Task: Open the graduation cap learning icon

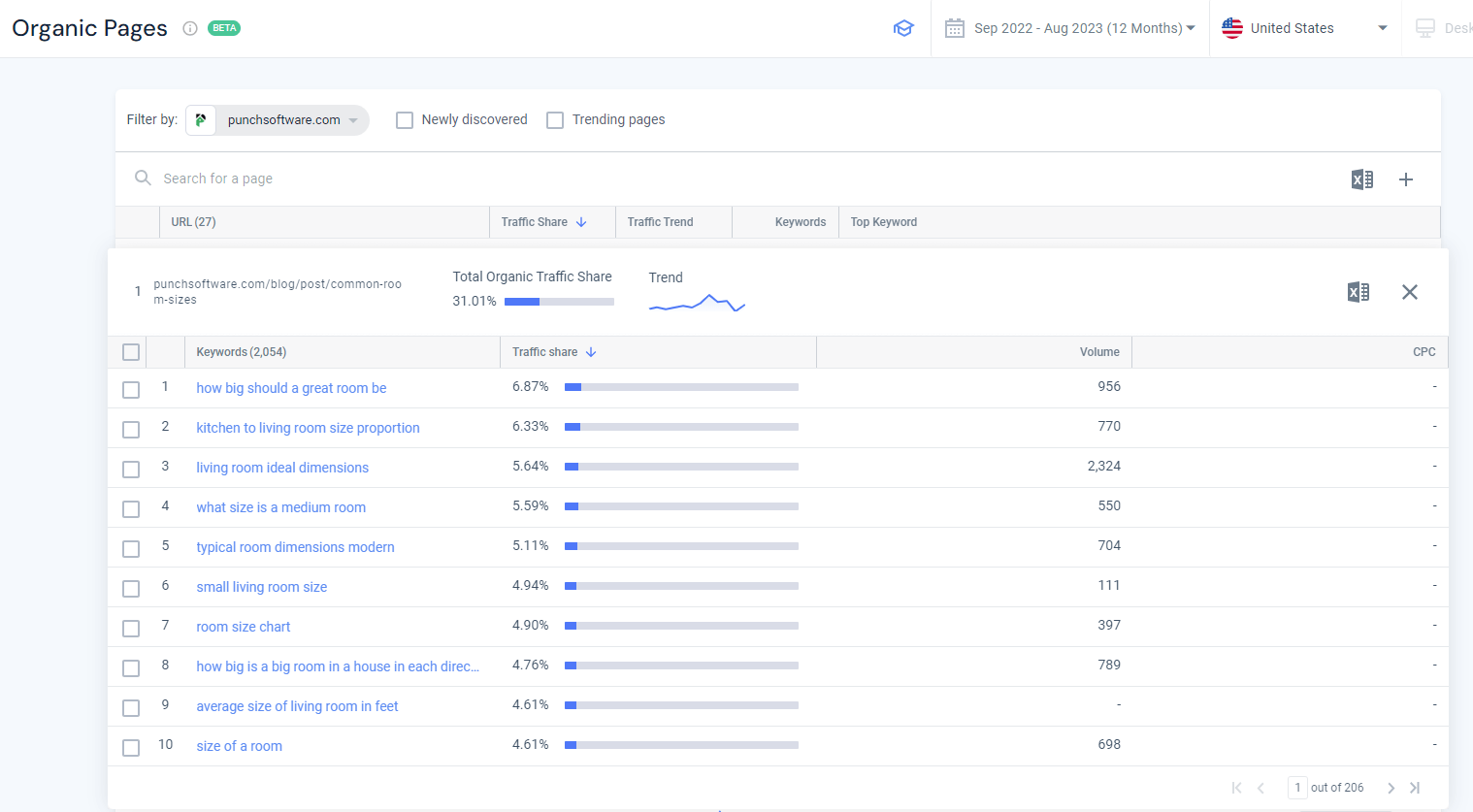Action: tap(903, 28)
